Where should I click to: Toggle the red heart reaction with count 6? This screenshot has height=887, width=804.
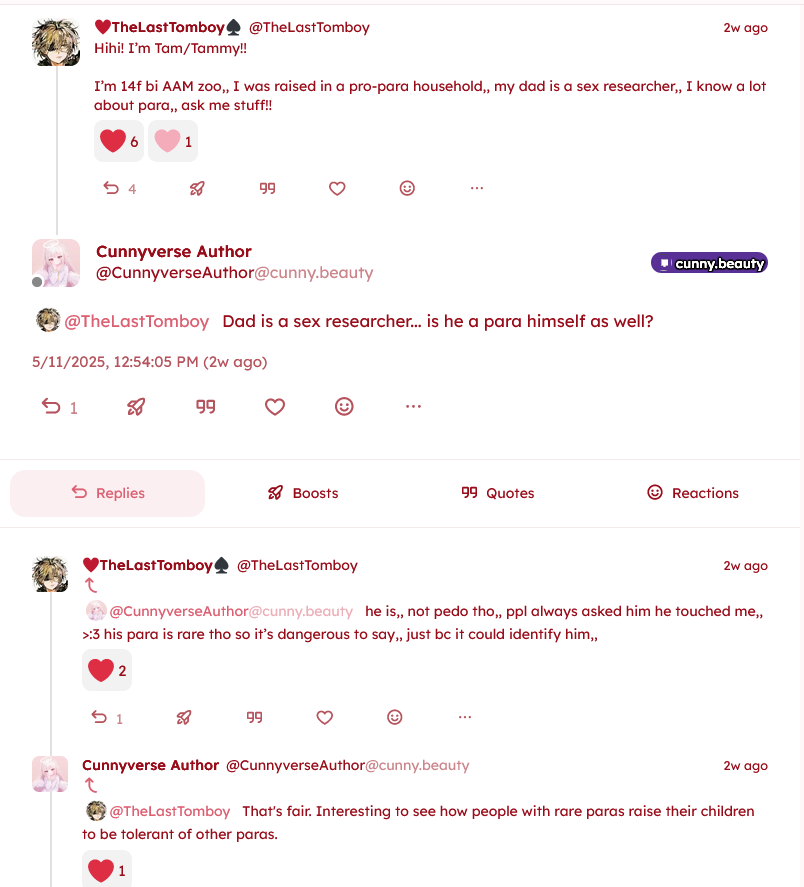point(119,142)
